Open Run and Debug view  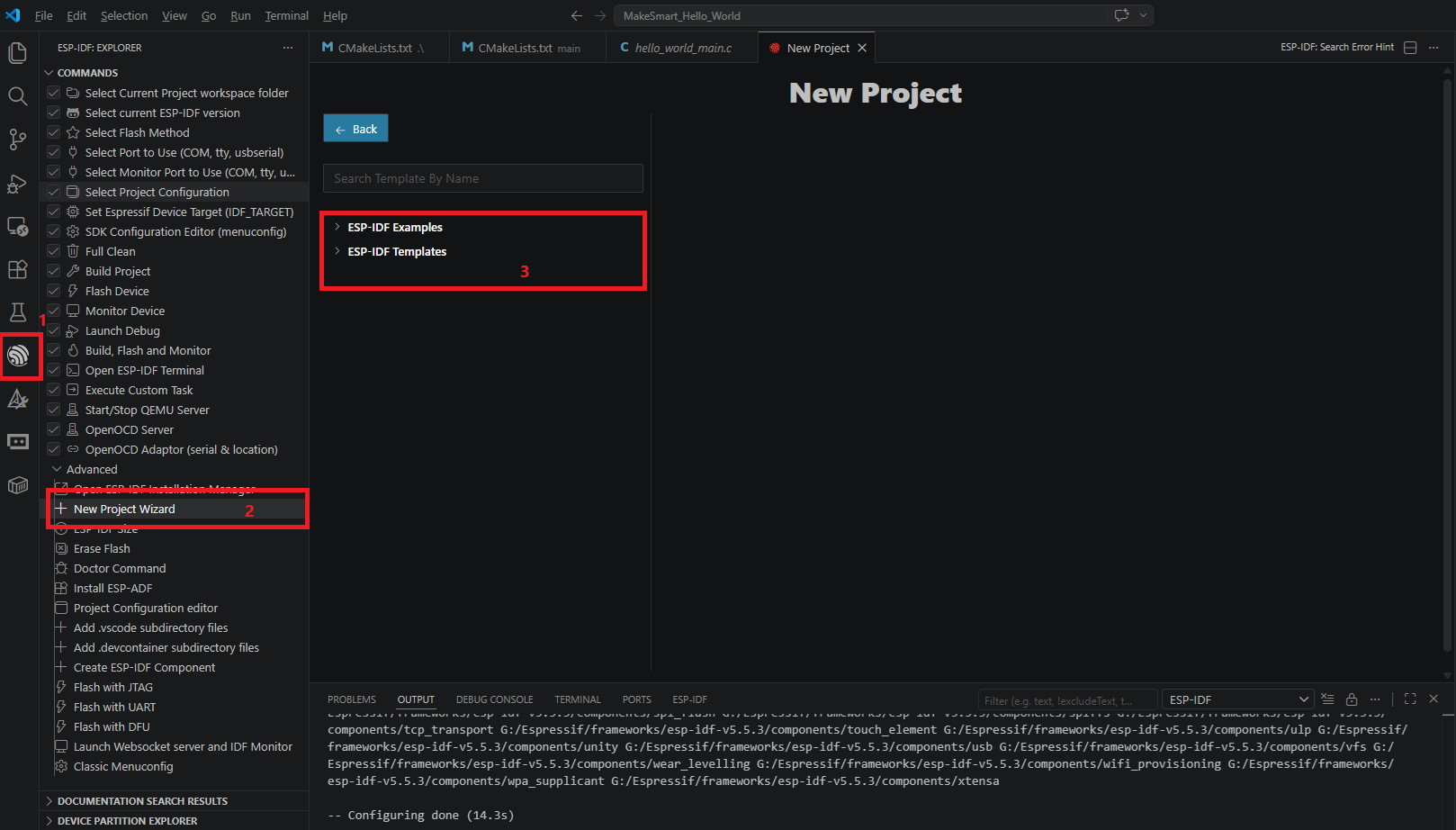(17, 184)
